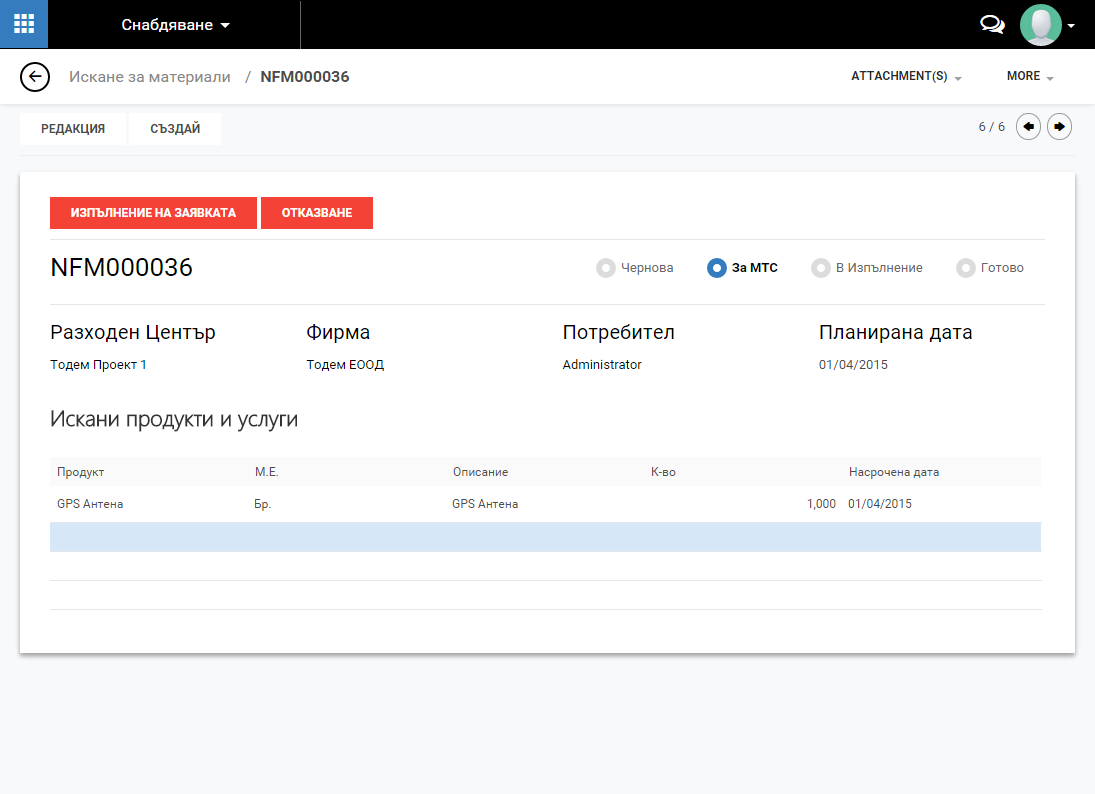Expand the MORE actions dropdown
This screenshot has height=794, width=1095.
(x=1030, y=77)
